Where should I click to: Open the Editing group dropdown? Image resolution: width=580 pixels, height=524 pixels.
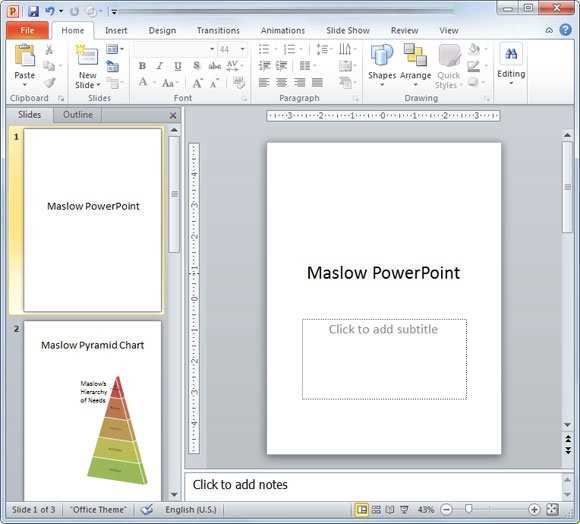point(511,64)
